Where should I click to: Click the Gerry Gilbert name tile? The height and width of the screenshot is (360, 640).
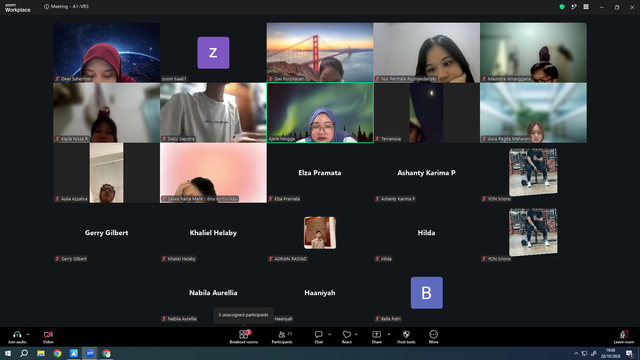(x=107, y=233)
